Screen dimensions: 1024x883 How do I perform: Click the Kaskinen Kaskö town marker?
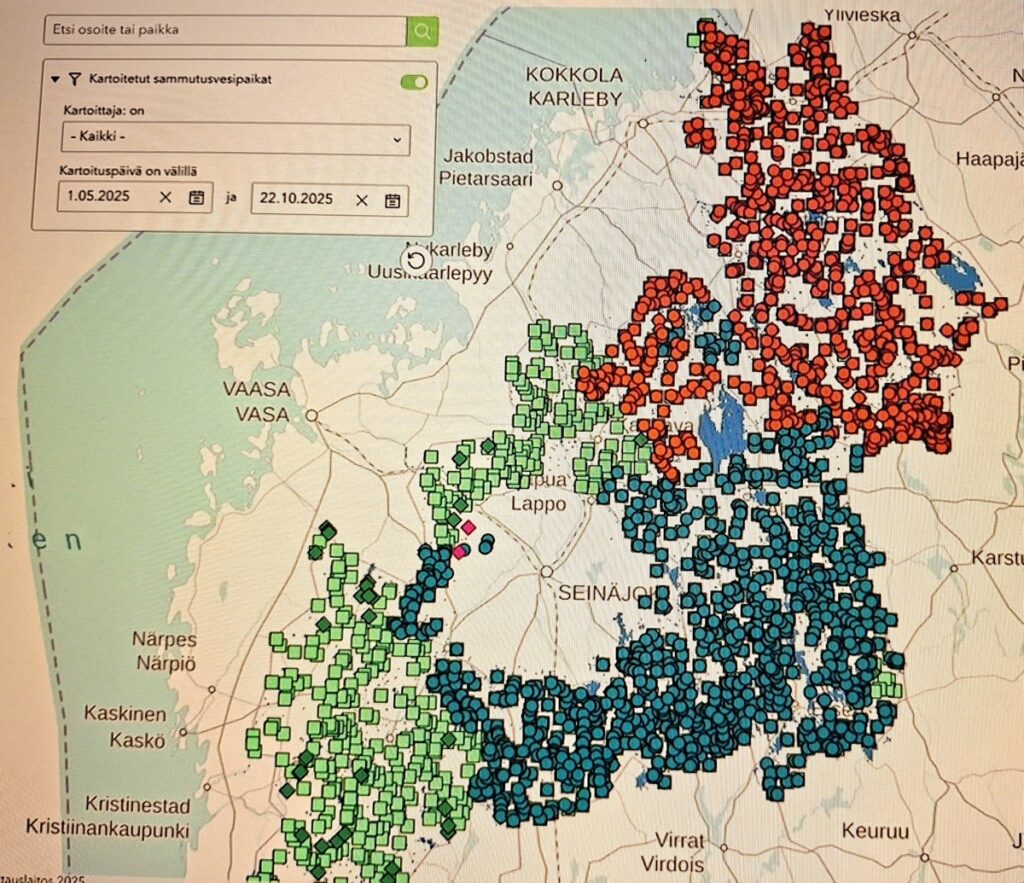[184, 732]
